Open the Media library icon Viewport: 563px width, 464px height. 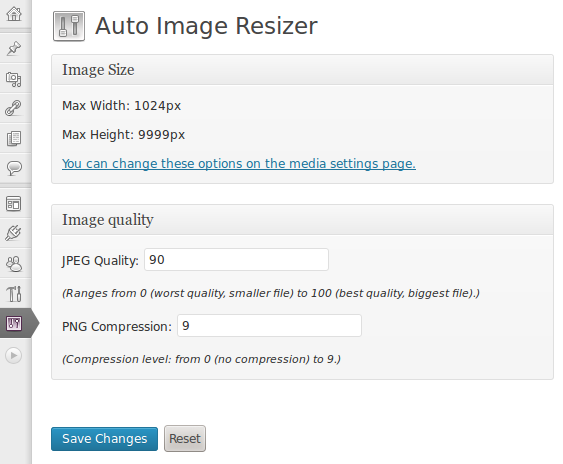(14, 79)
